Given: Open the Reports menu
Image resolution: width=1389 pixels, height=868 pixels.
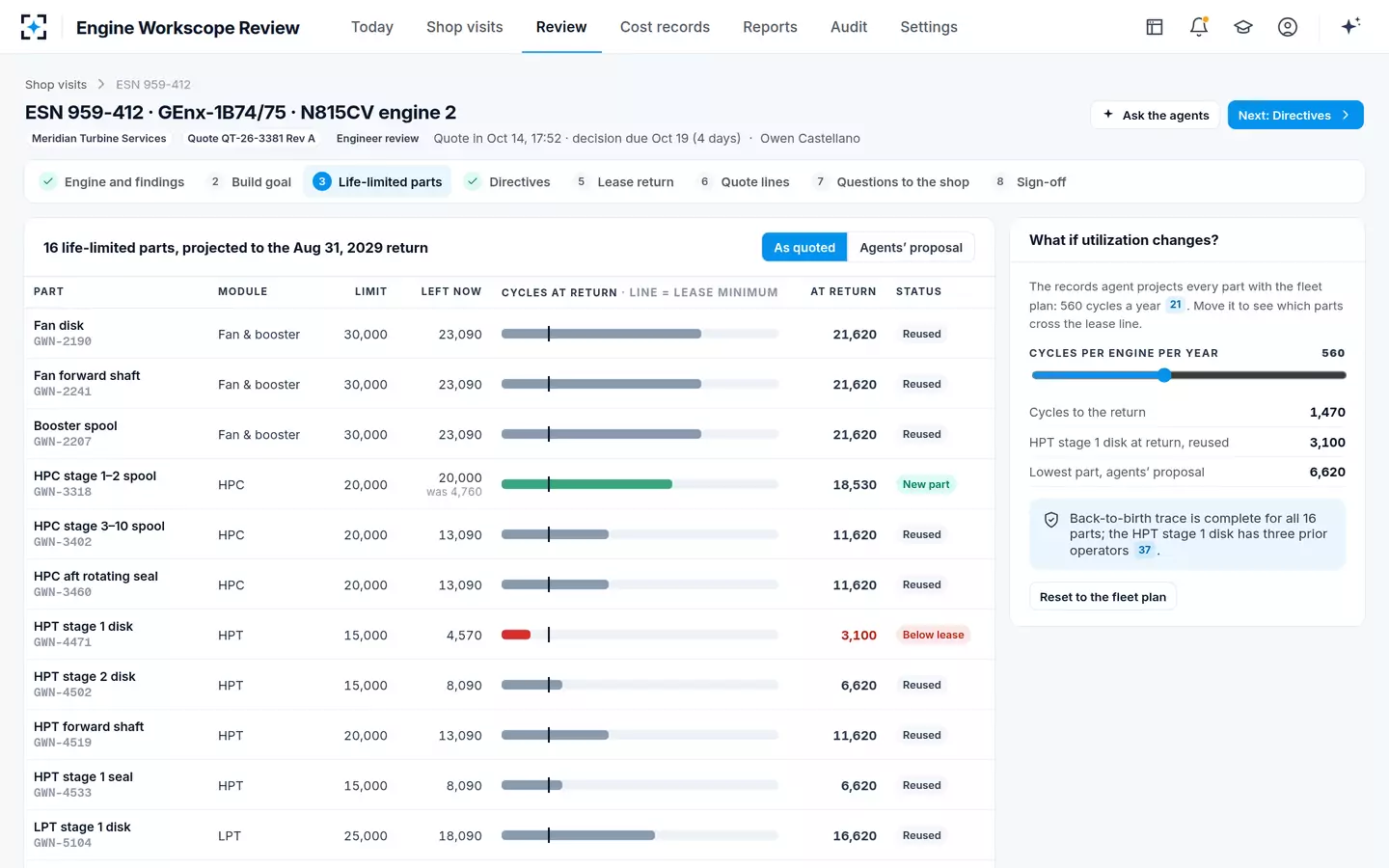Looking at the screenshot, I should pos(770,27).
